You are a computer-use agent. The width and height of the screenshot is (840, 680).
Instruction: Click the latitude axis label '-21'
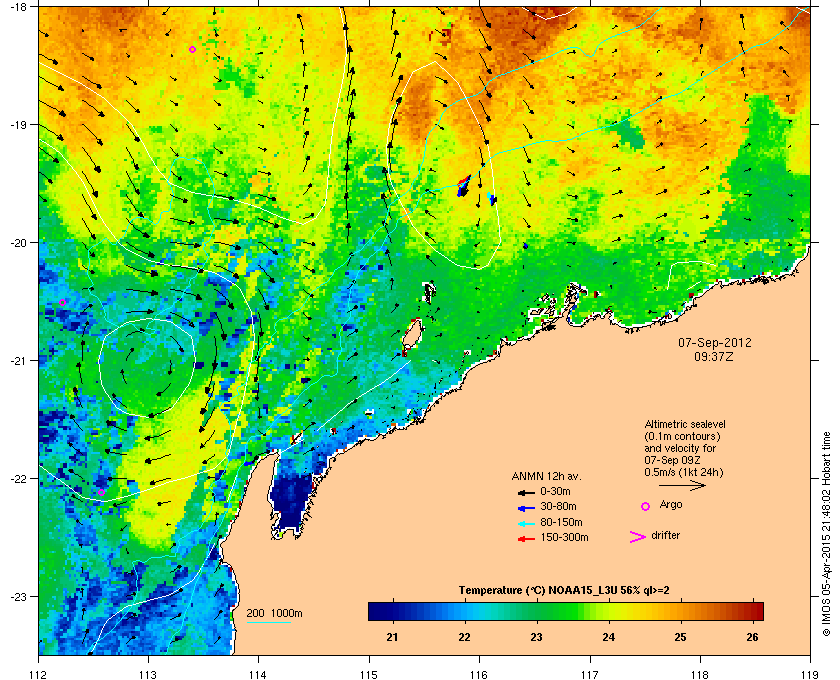[19, 361]
